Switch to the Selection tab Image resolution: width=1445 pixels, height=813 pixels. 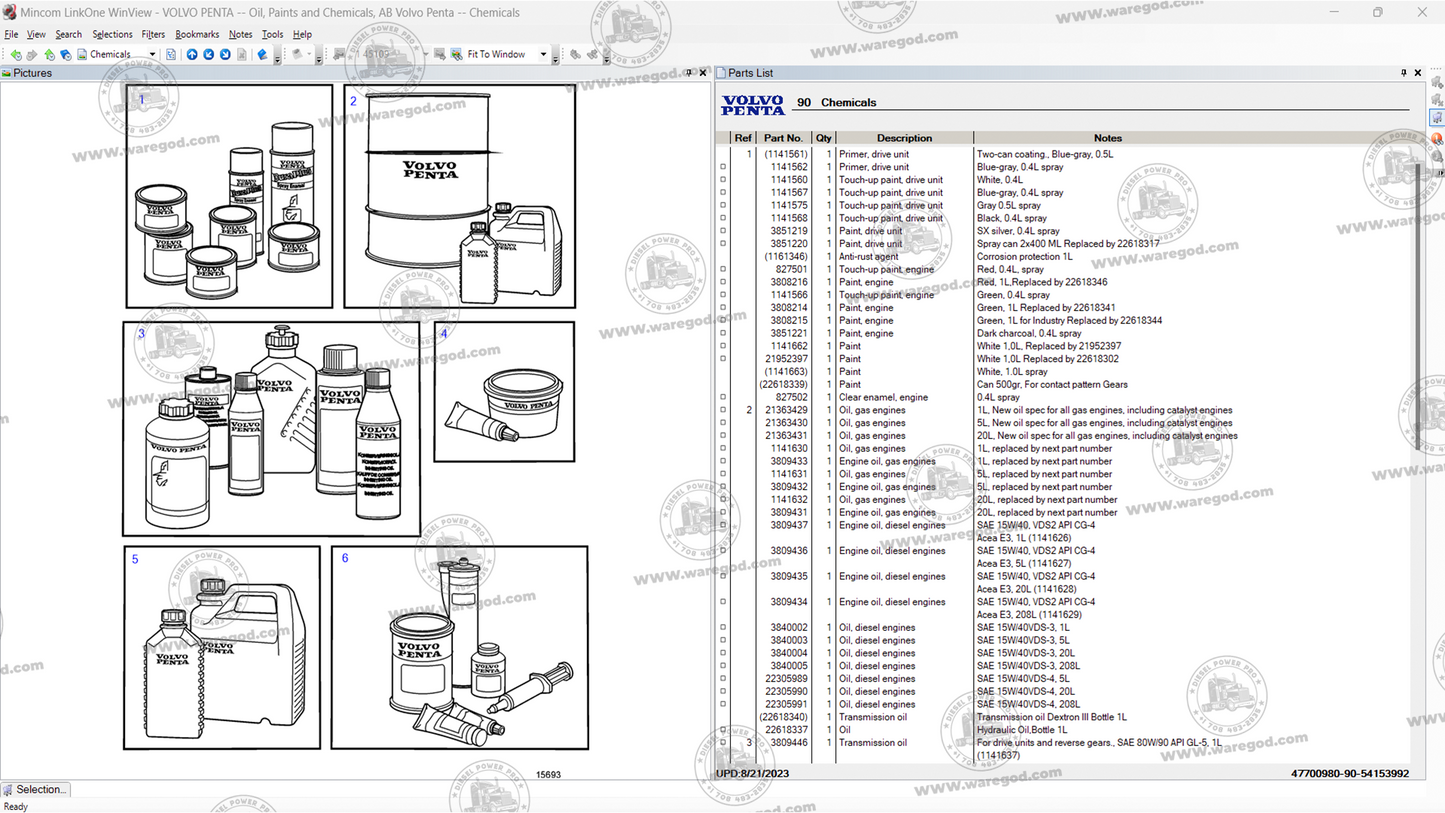point(35,790)
